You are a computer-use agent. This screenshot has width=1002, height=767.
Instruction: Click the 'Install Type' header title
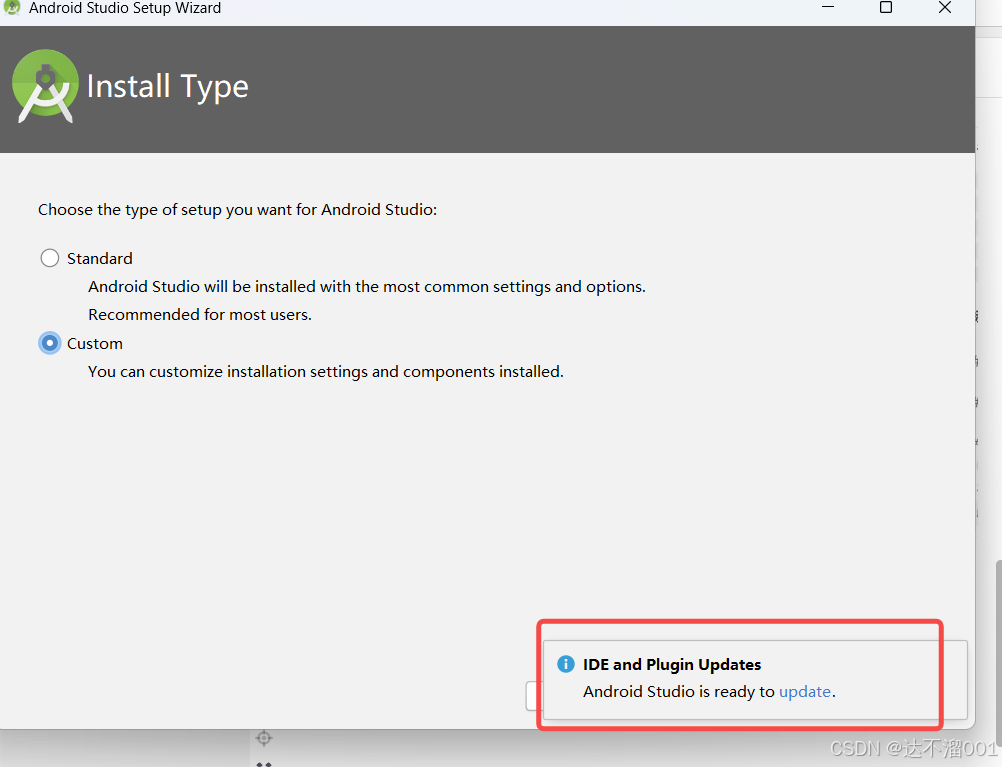[167, 86]
